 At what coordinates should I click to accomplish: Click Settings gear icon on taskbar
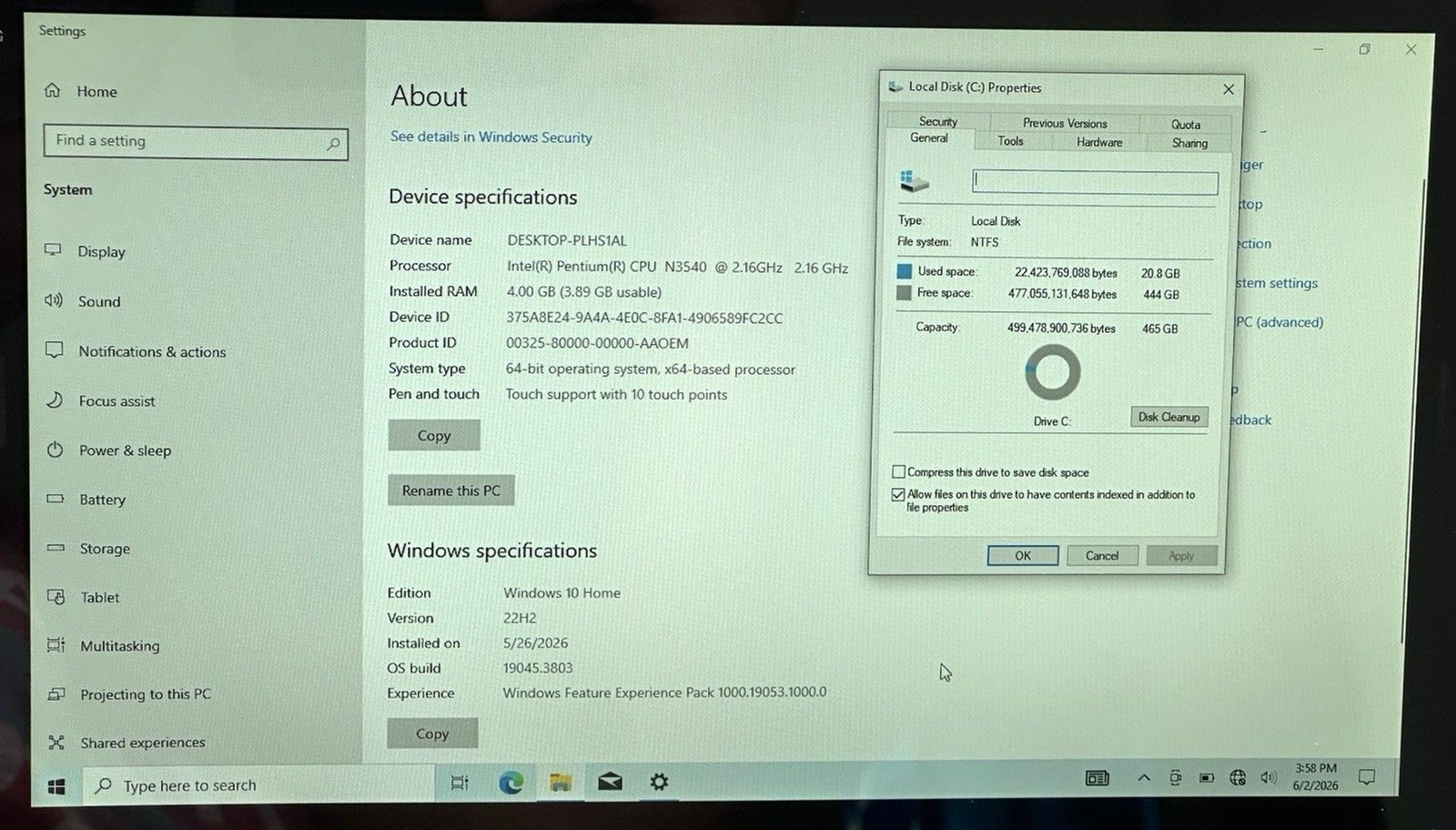659,781
